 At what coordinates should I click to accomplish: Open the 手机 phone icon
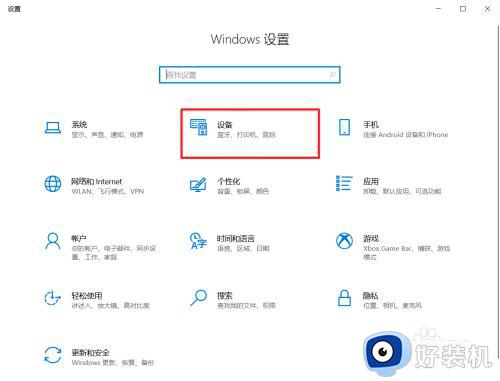(x=344, y=127)
